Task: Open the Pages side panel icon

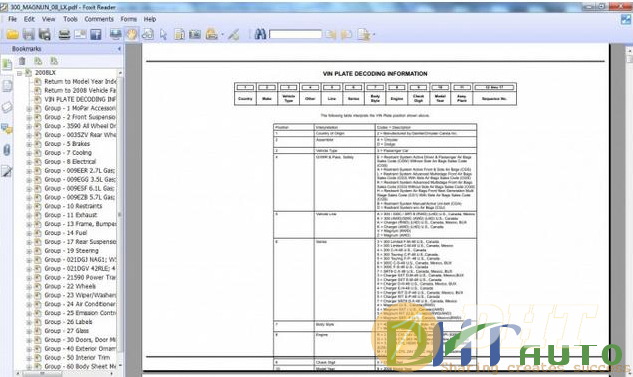Action: point(7,86)
